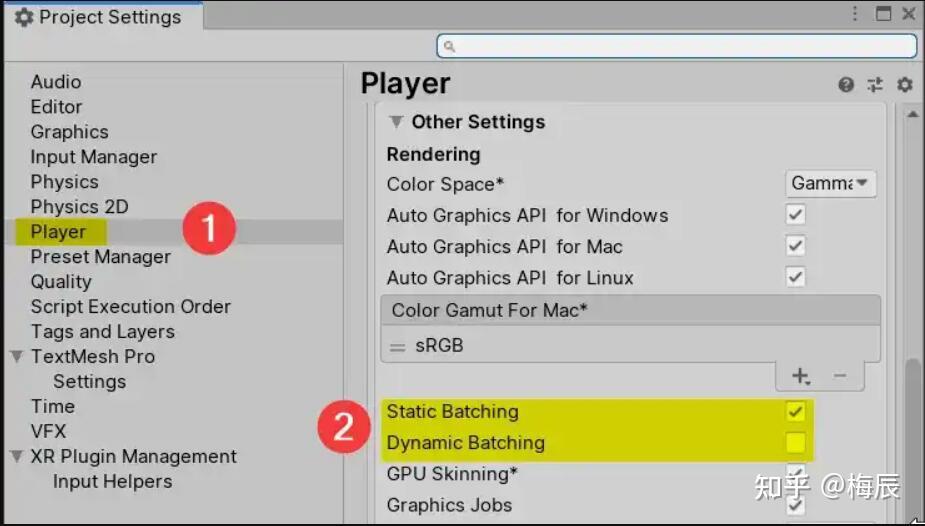Maximize the Project Settings window
This screenshot has height=526, width=925.
(x=883, y=14)
